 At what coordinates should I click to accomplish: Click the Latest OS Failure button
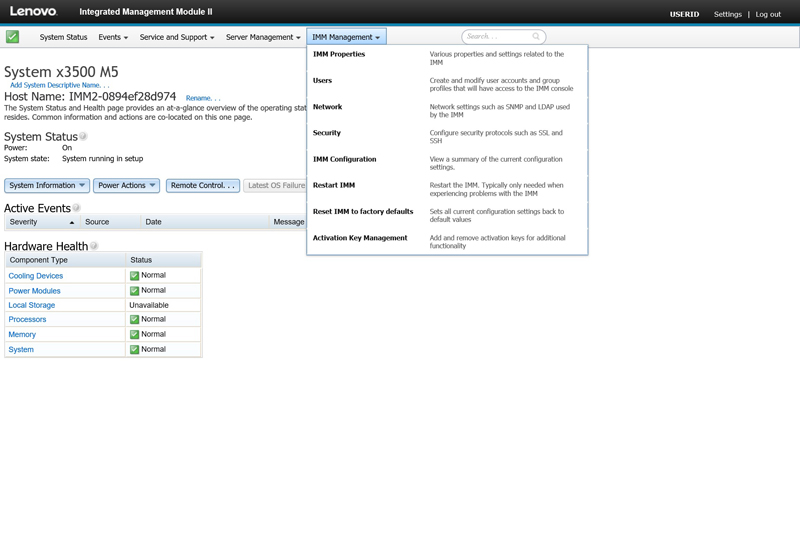[275, 185]
